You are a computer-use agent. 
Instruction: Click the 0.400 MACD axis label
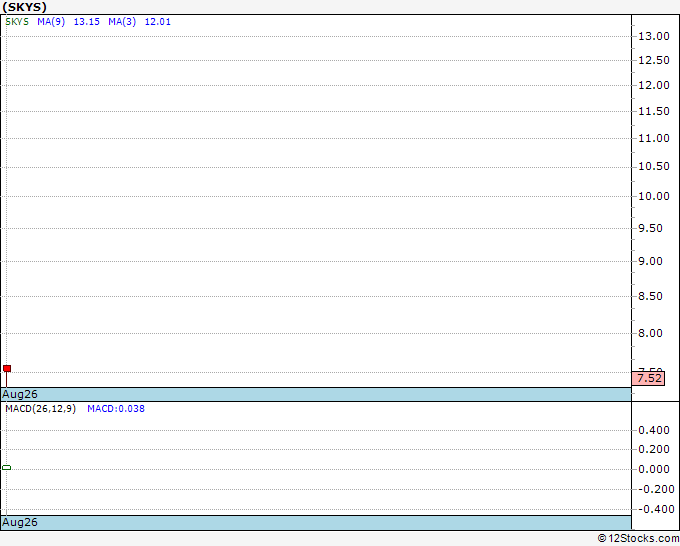coord(654,430)
